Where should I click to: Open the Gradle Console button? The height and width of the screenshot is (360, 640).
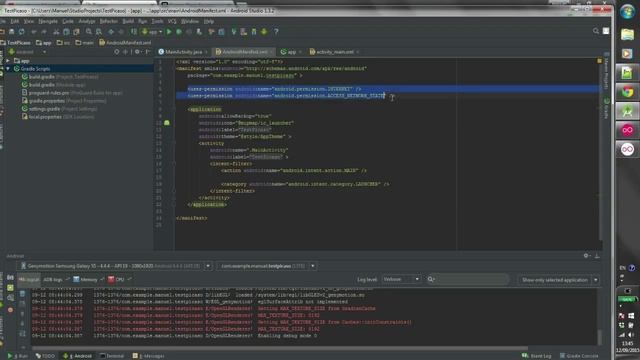pos(579,356)
